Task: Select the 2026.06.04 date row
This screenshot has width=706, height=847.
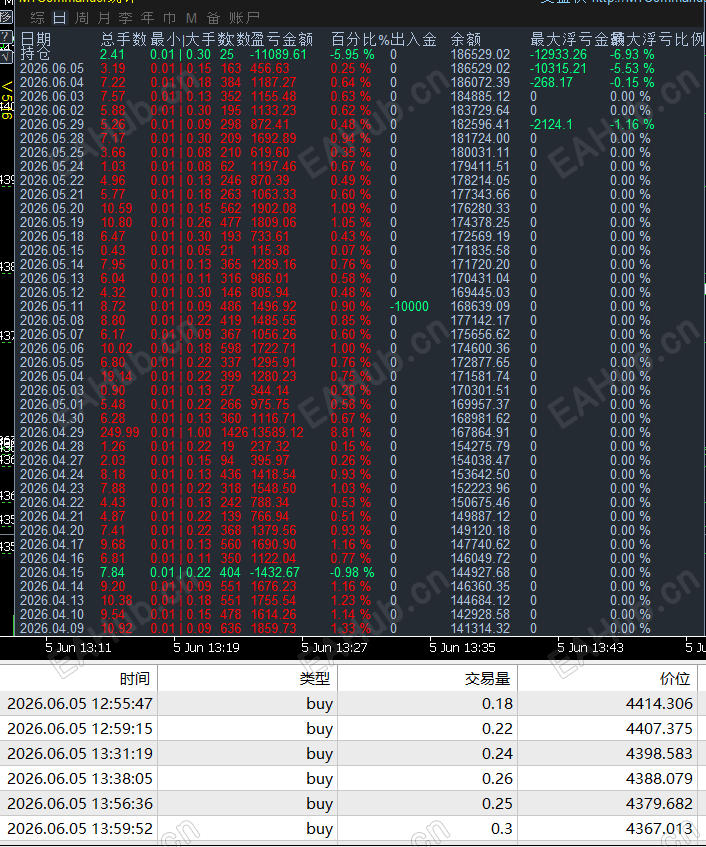Action: [x=52, y=83]
